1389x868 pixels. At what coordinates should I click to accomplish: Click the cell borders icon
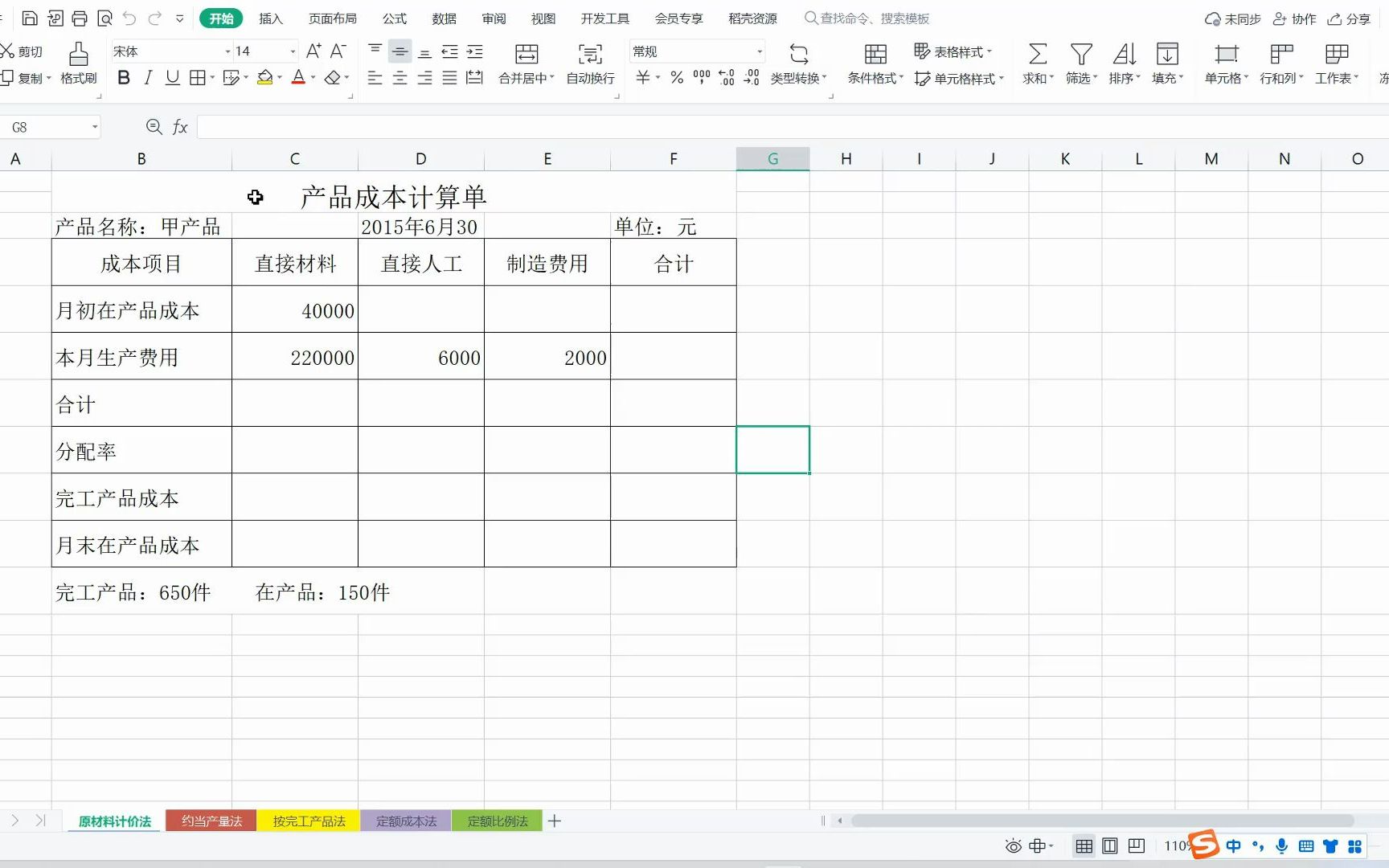(197, 77)
